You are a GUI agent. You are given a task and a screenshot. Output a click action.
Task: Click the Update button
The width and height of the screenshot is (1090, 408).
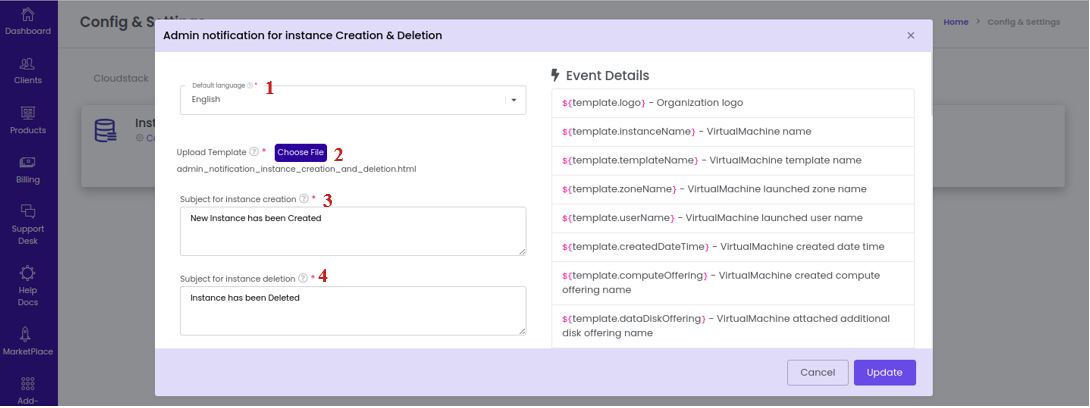[x=885, y=373]
